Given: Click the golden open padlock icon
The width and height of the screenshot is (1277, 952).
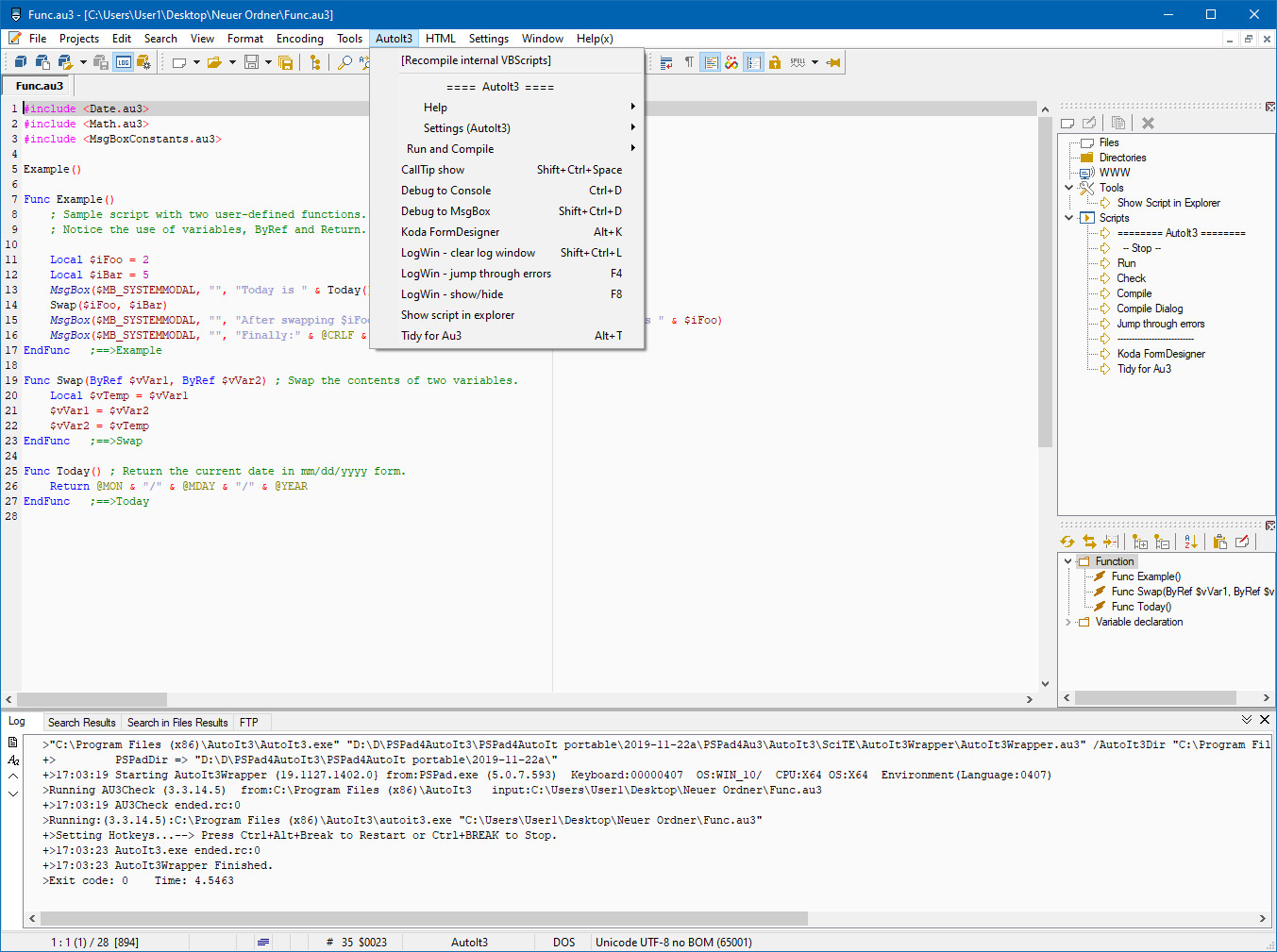Looking at the screenshot, I should click(774, 62).
